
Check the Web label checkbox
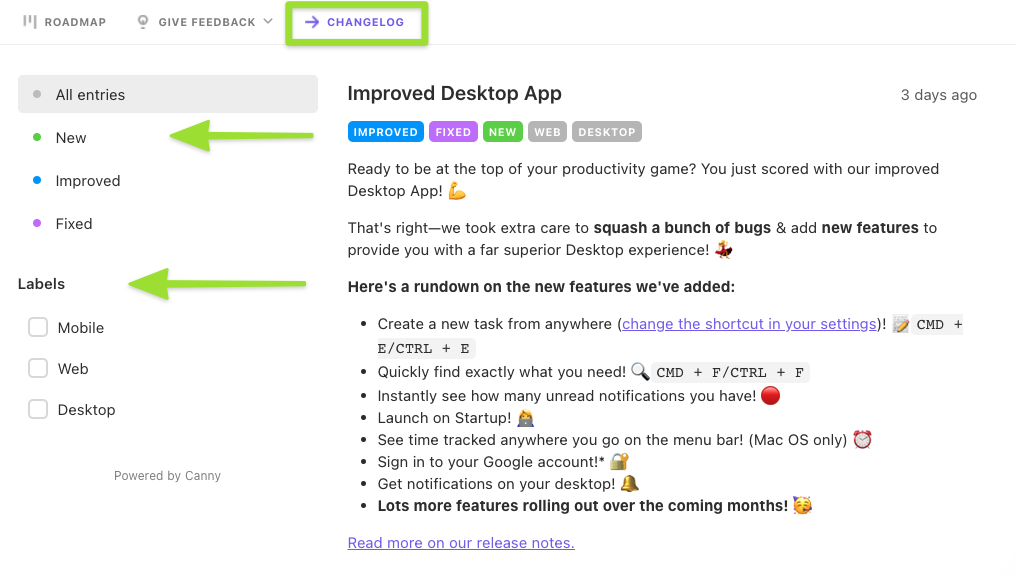click(38, 369)
